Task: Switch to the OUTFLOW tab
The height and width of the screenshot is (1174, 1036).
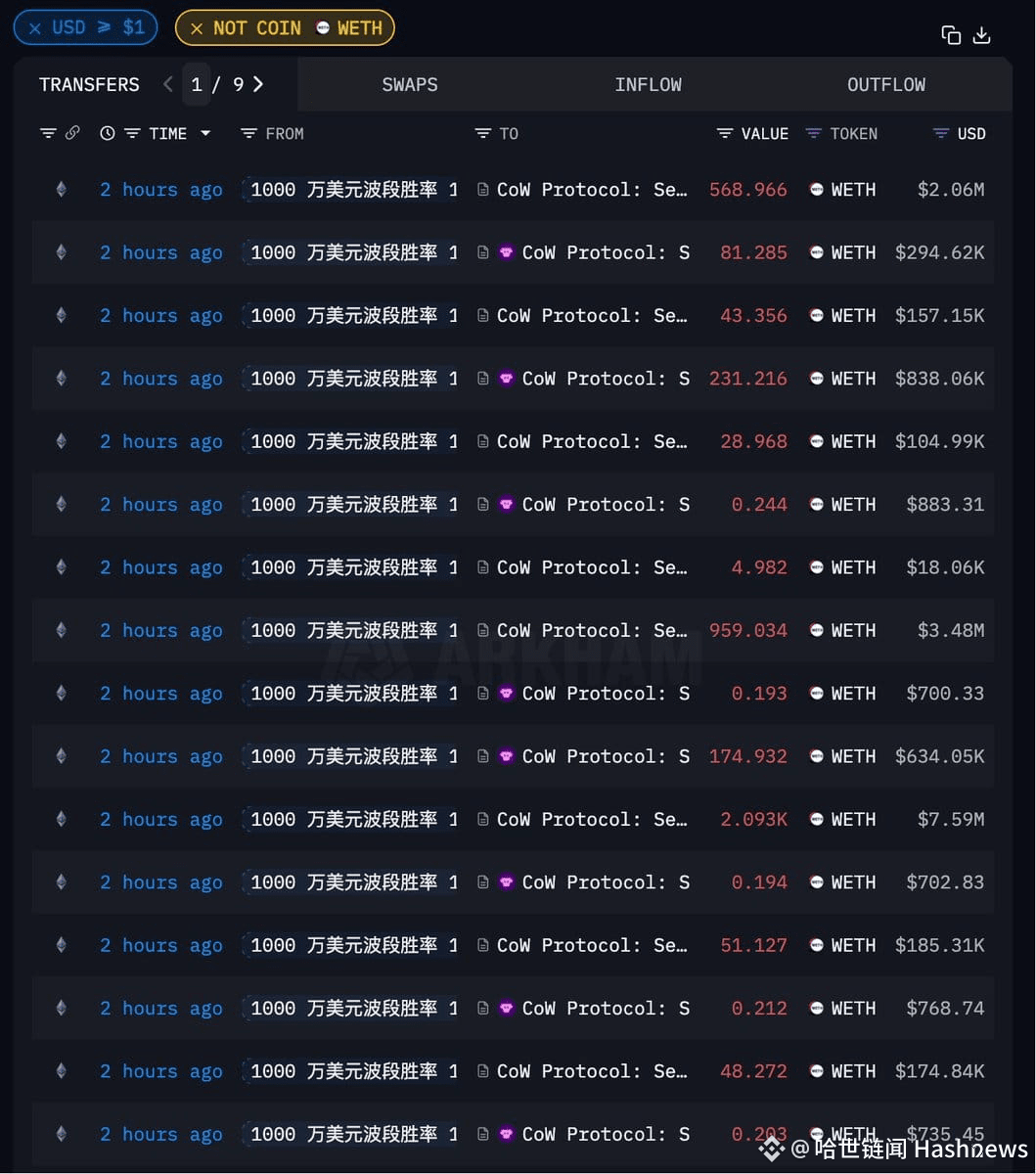Action: tap(886, 85)
